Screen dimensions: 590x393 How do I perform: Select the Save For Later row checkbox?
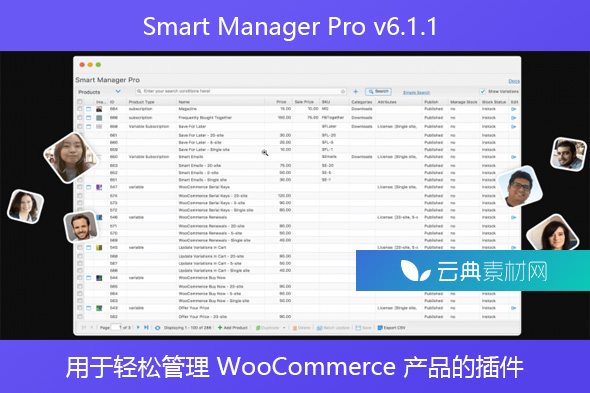point(80,126)
